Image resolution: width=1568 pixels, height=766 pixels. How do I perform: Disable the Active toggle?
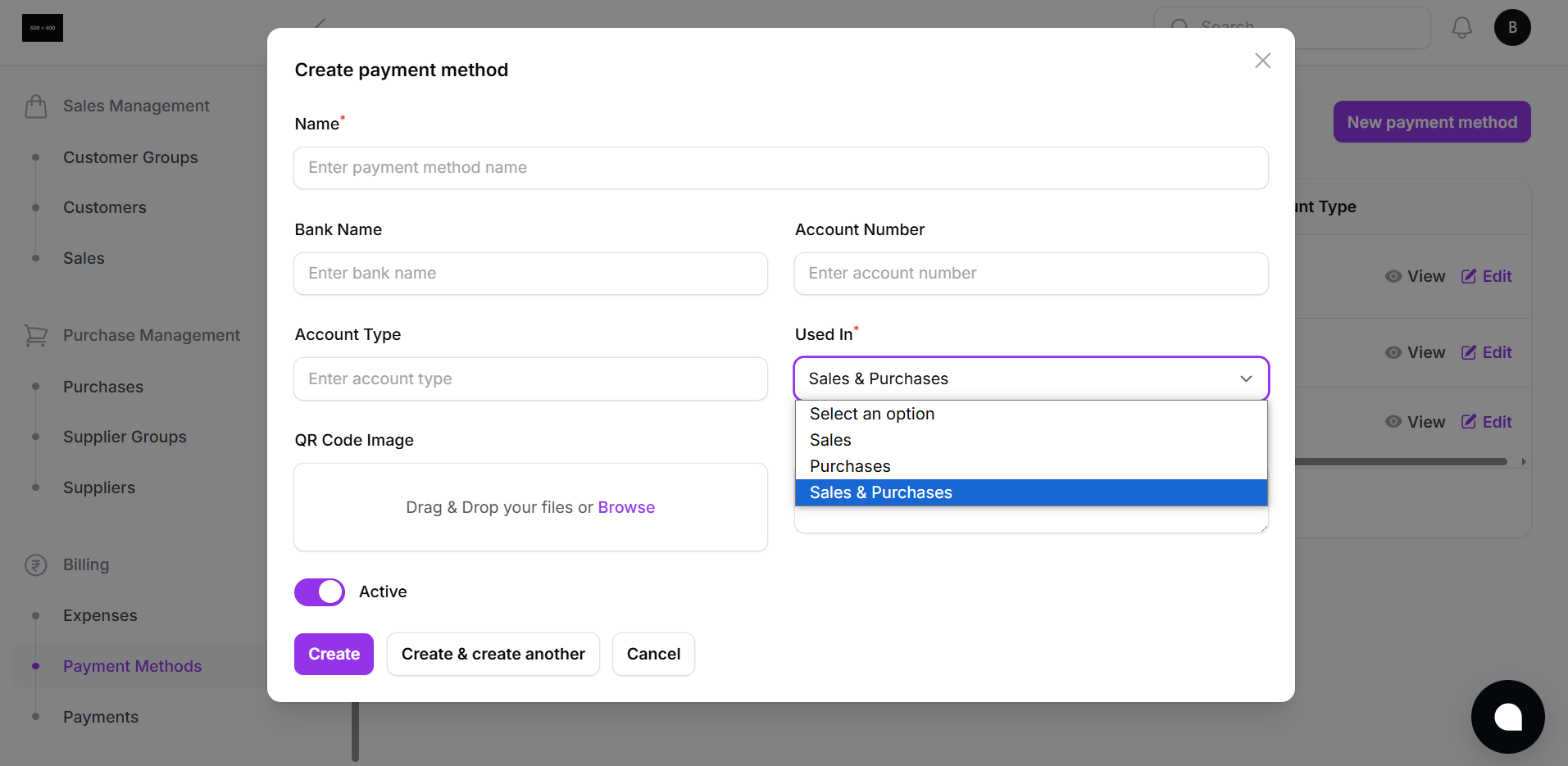(x=319, y=591)
